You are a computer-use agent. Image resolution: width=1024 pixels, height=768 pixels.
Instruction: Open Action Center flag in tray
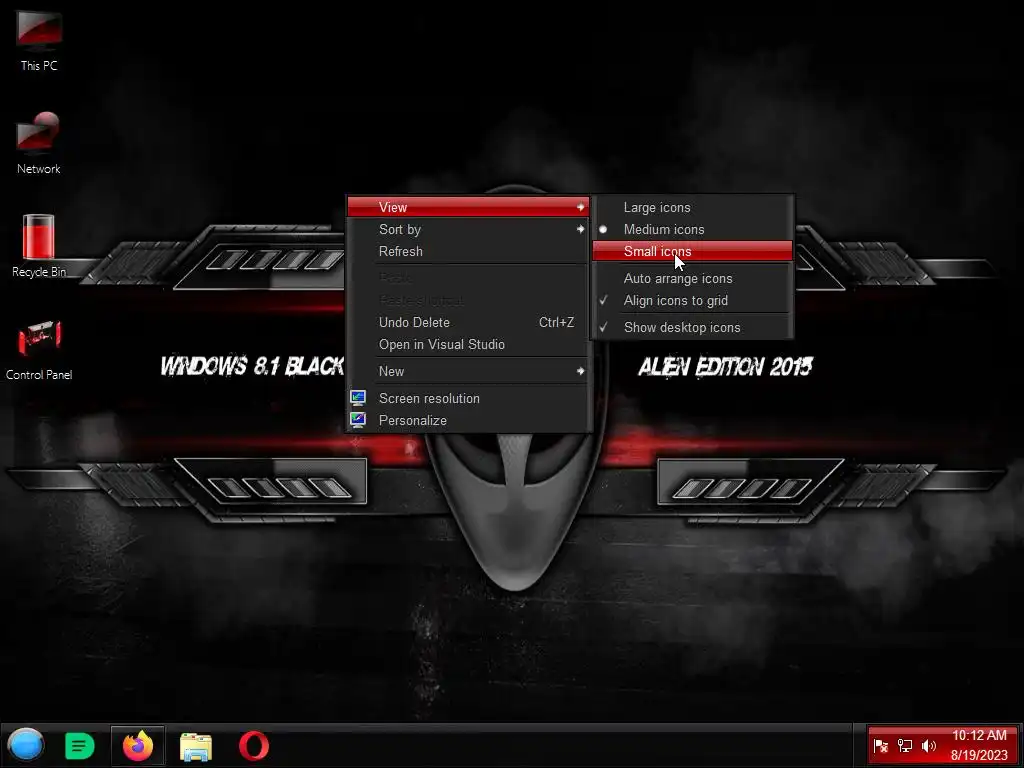tap(880, 746)
